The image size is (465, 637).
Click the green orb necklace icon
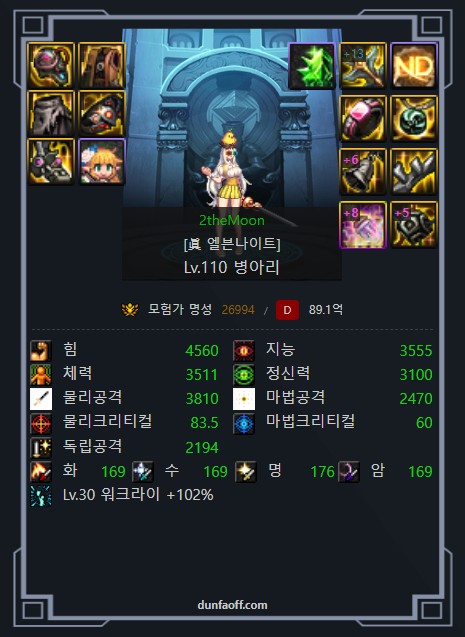[x=414, y=119]
